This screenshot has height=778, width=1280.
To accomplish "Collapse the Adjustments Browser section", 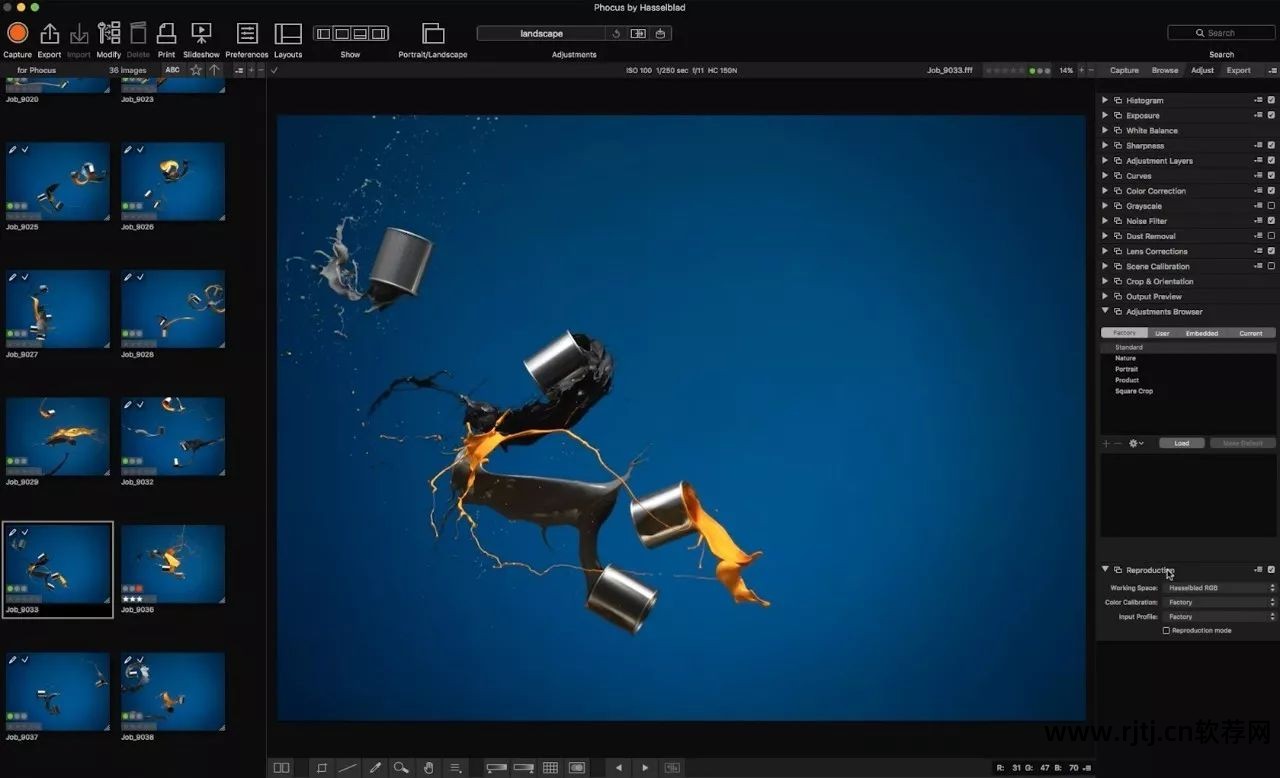I will 1105,312.
